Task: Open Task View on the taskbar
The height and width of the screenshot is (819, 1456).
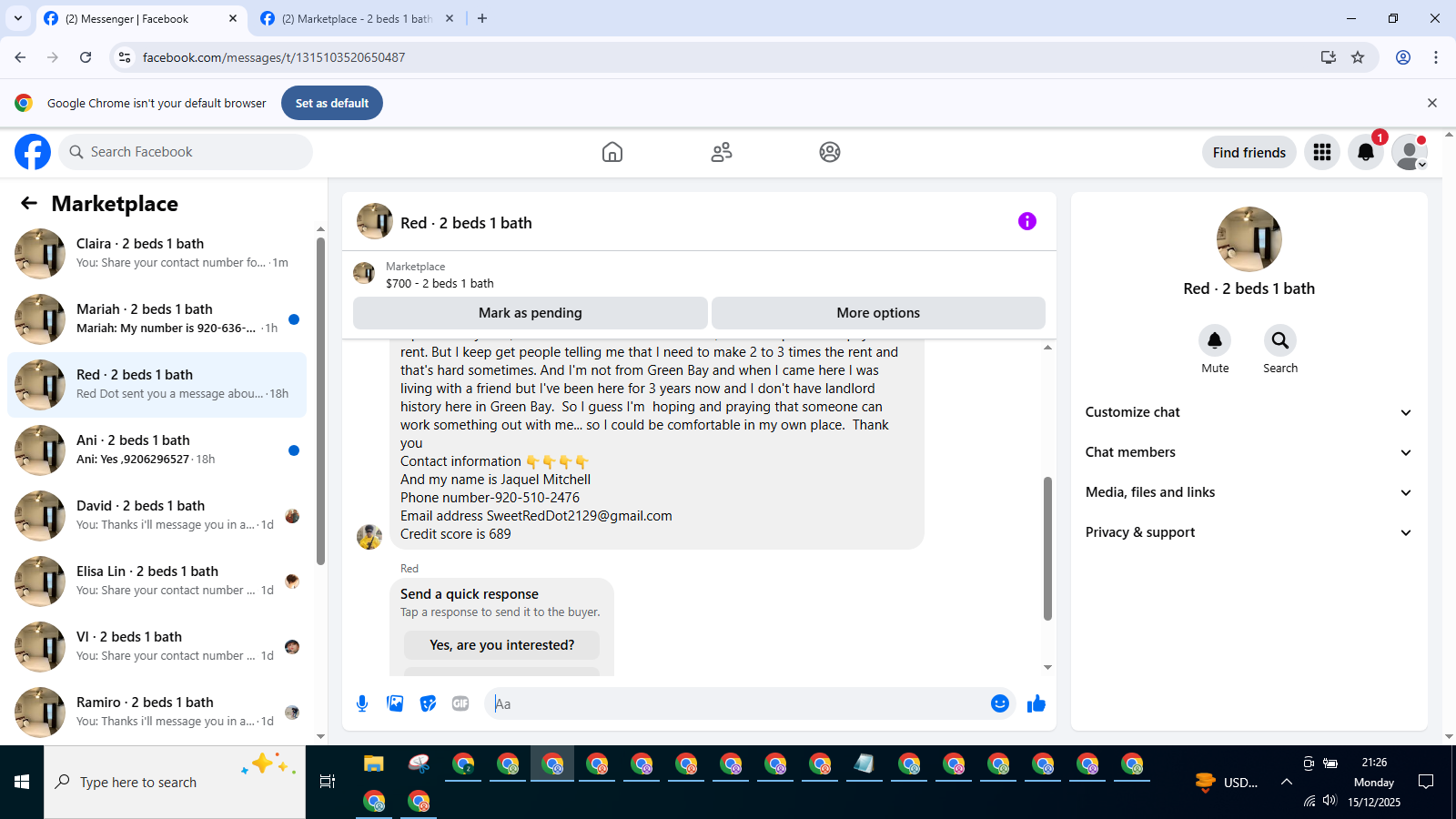Action: (328, 782)
